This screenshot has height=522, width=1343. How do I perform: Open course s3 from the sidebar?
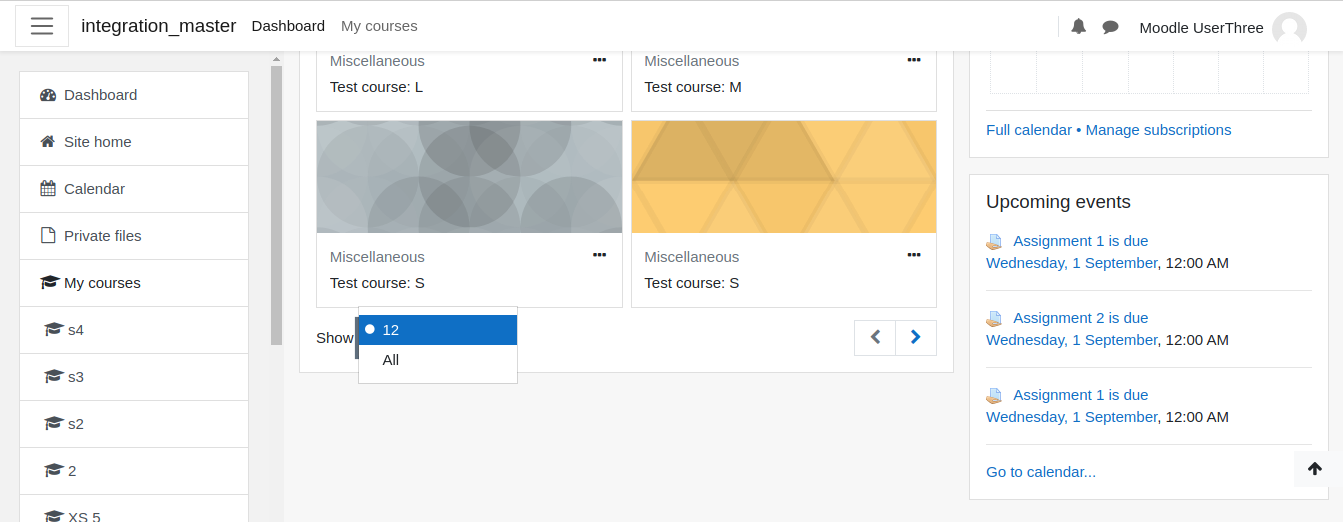[x=134, y=377]
